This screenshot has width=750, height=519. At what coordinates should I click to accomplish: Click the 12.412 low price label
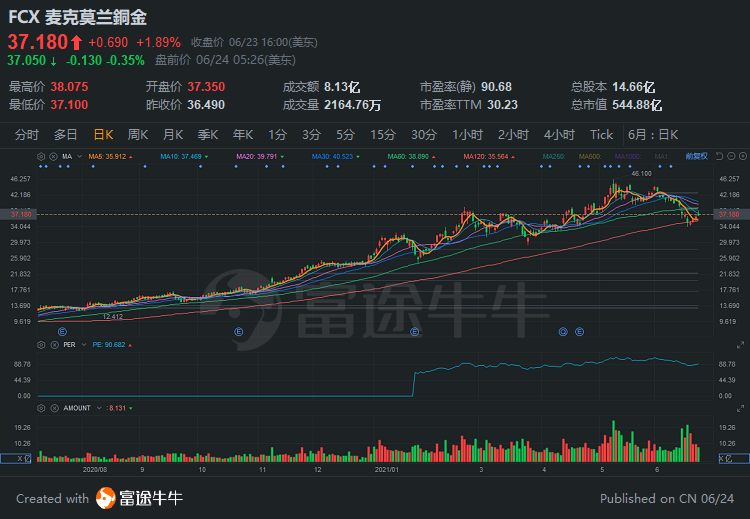(x=113, y=317)
